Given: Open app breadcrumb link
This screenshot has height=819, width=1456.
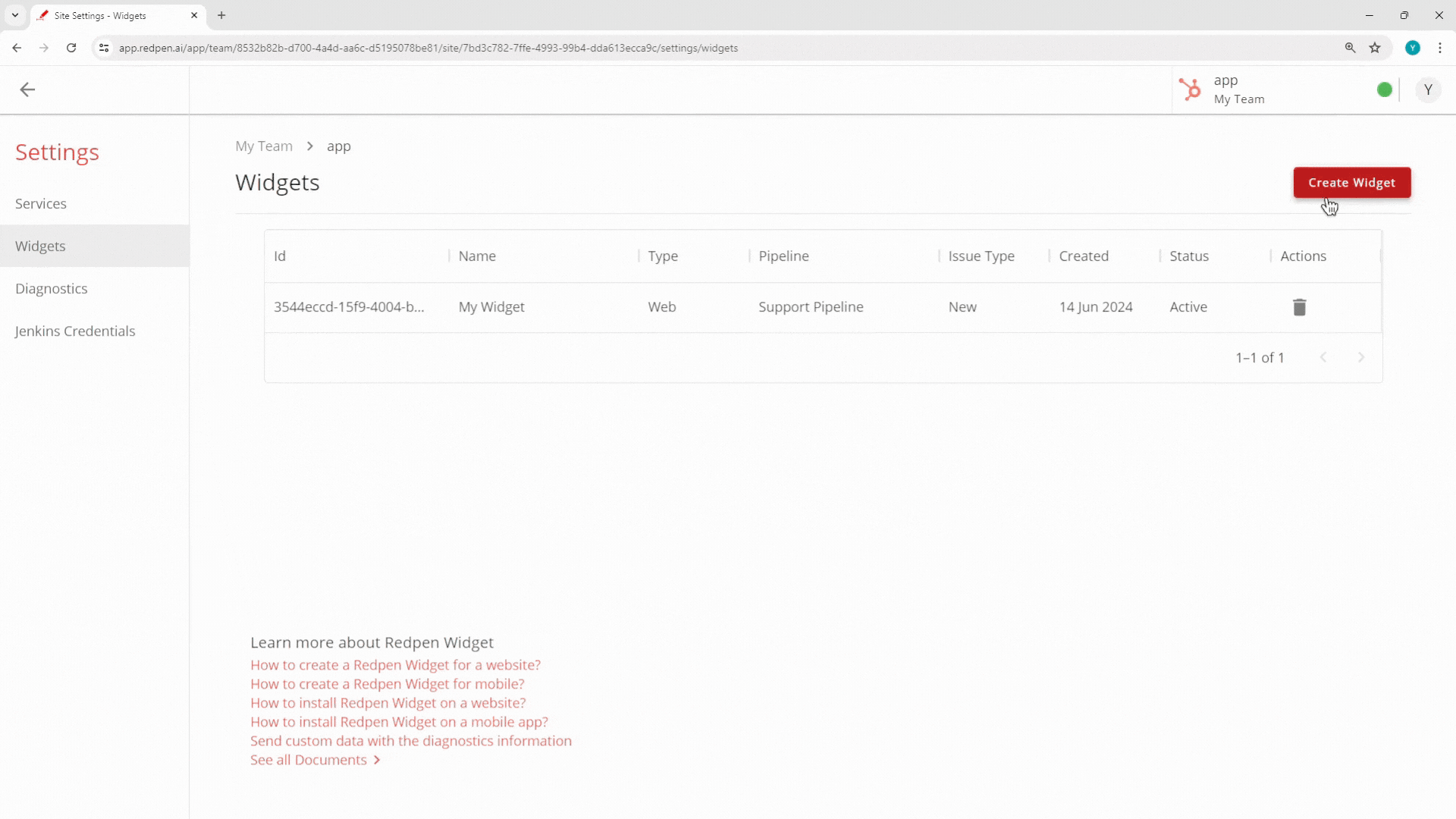Looking at the screenshot, I should pyautogui.click(x=339, y=146).
